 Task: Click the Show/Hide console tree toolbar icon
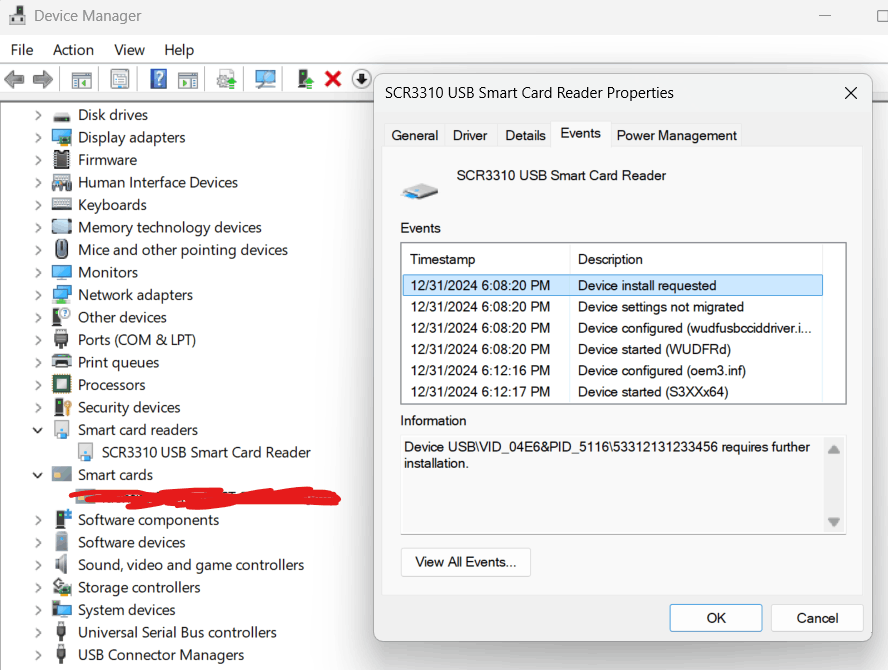pos(82,79)
